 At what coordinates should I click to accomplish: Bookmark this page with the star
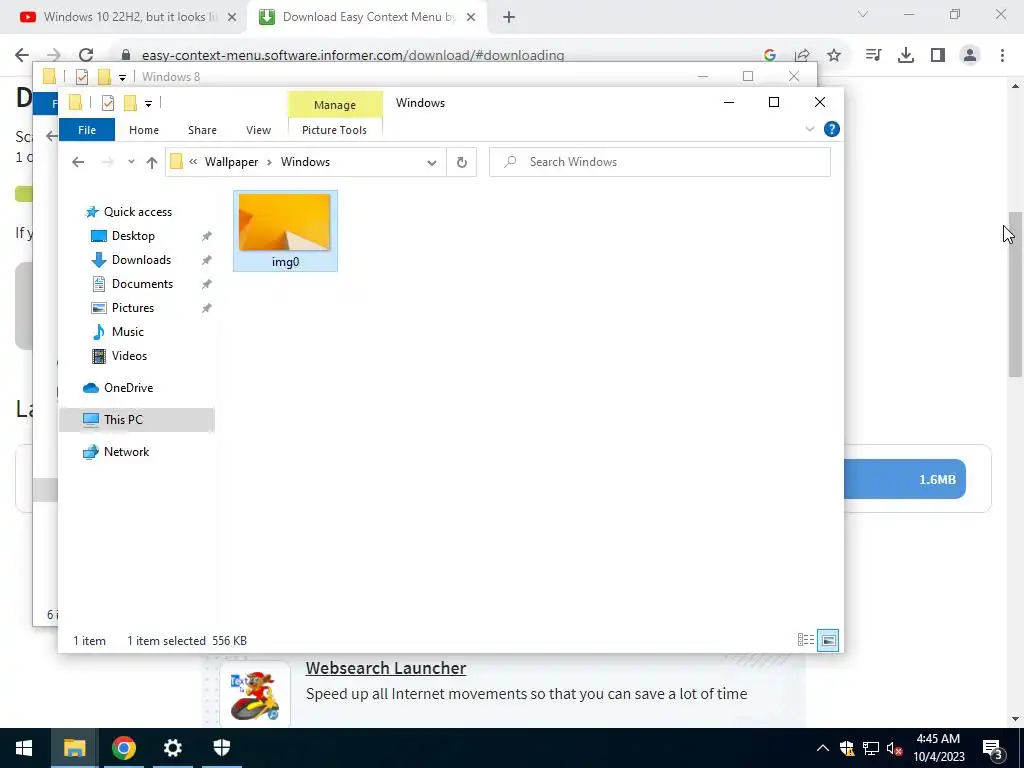[x=834, y=55]
